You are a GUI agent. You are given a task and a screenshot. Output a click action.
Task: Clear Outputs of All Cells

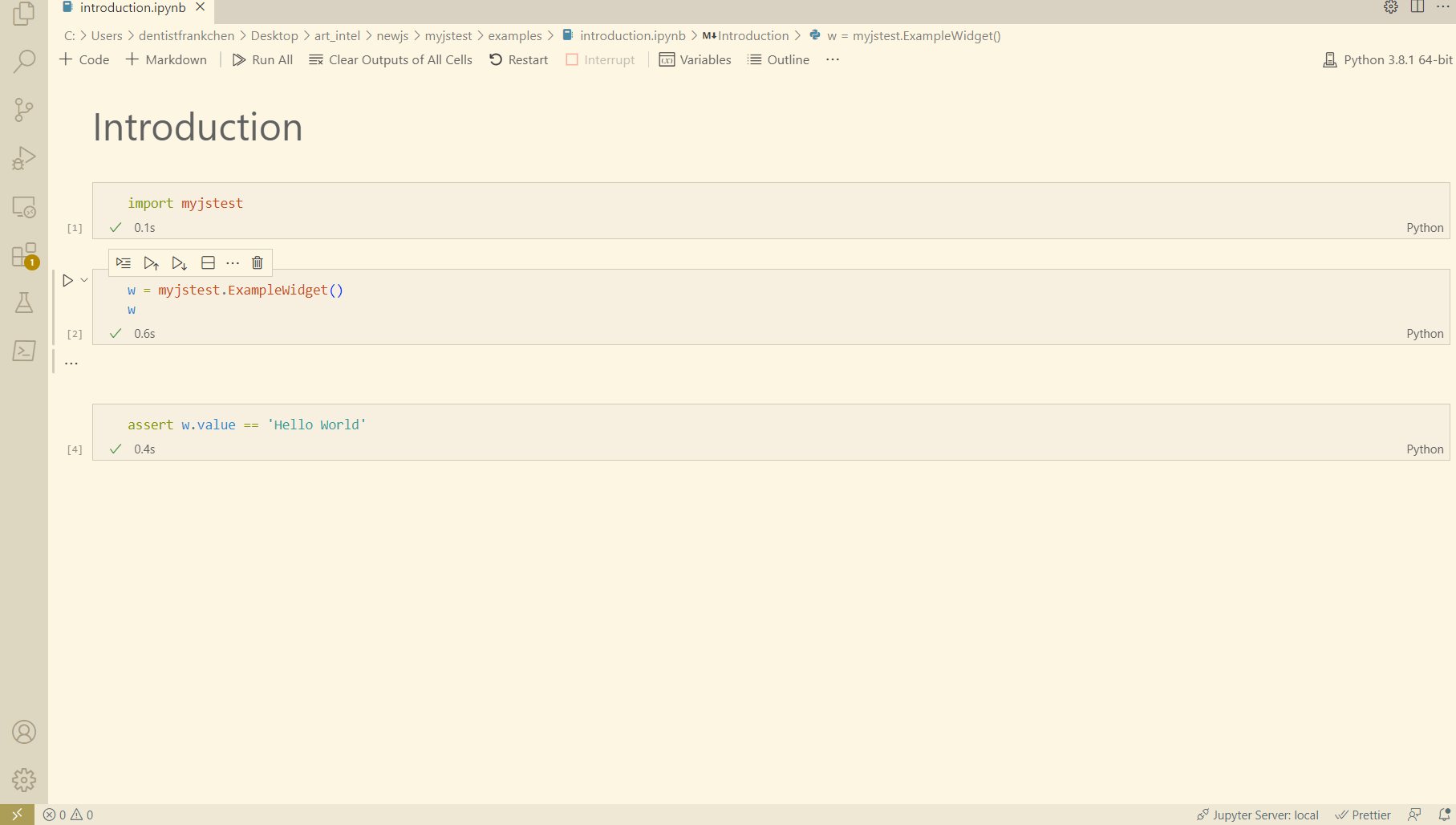[x=391, y=59]
